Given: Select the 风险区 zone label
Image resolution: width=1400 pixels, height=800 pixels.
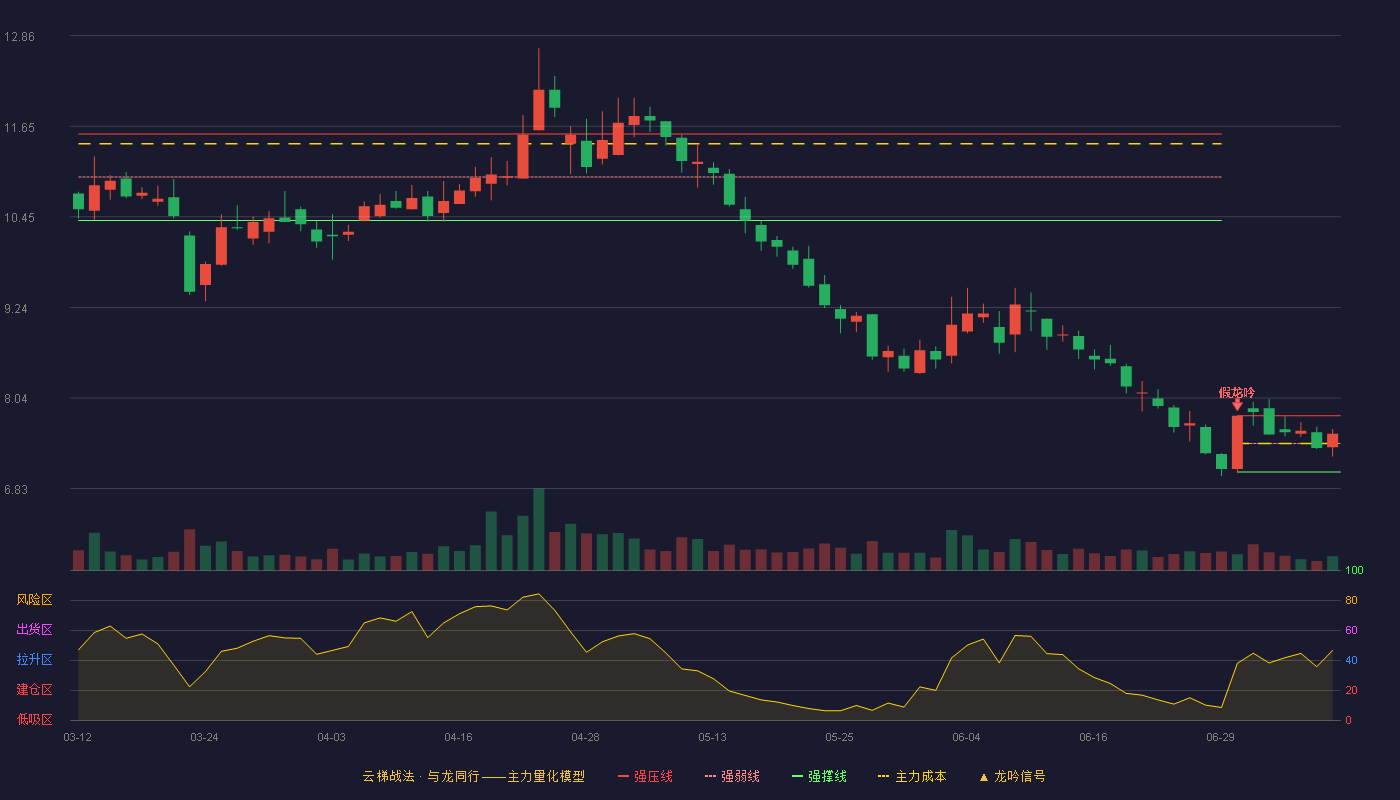Looking at the screenshot, I should (x=34, y=600).
